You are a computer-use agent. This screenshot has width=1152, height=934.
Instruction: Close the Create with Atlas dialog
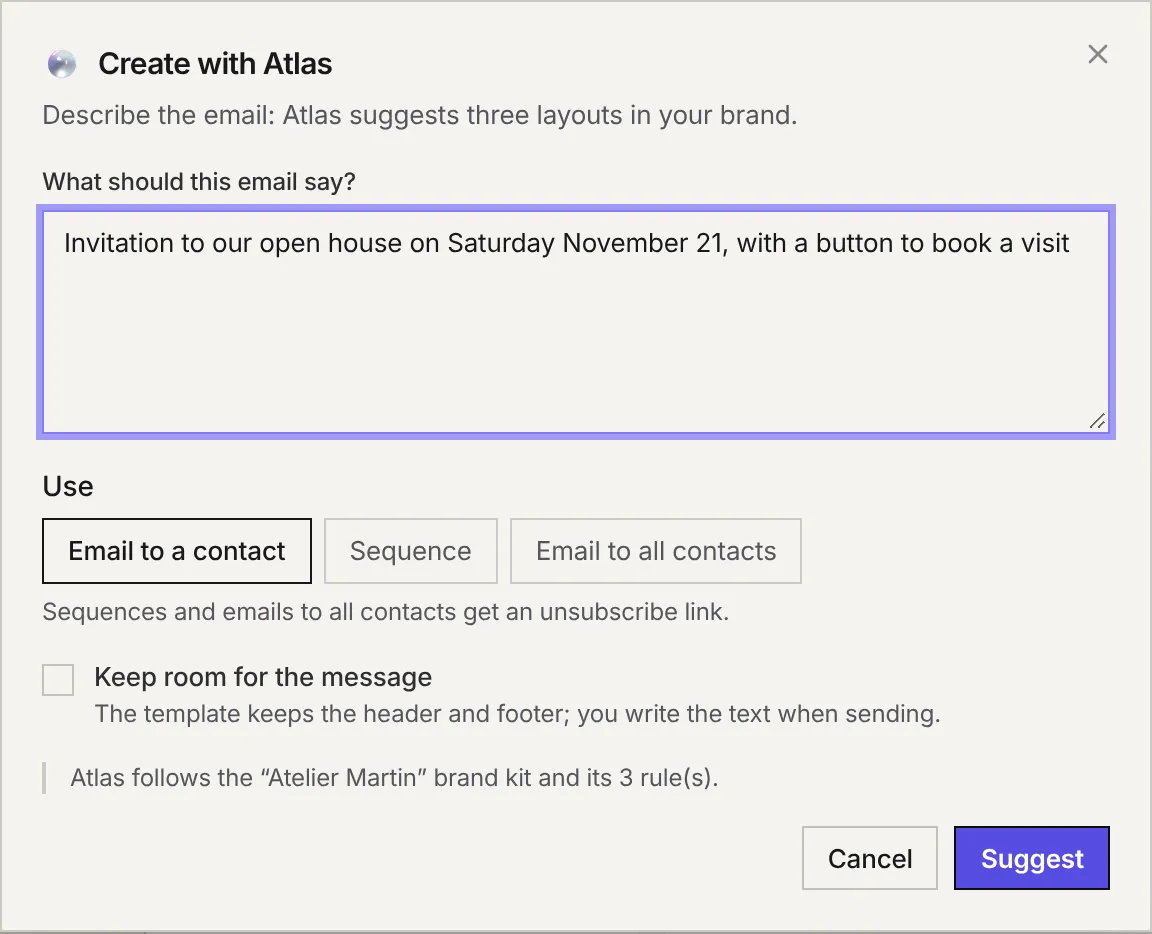[1098, 54]
